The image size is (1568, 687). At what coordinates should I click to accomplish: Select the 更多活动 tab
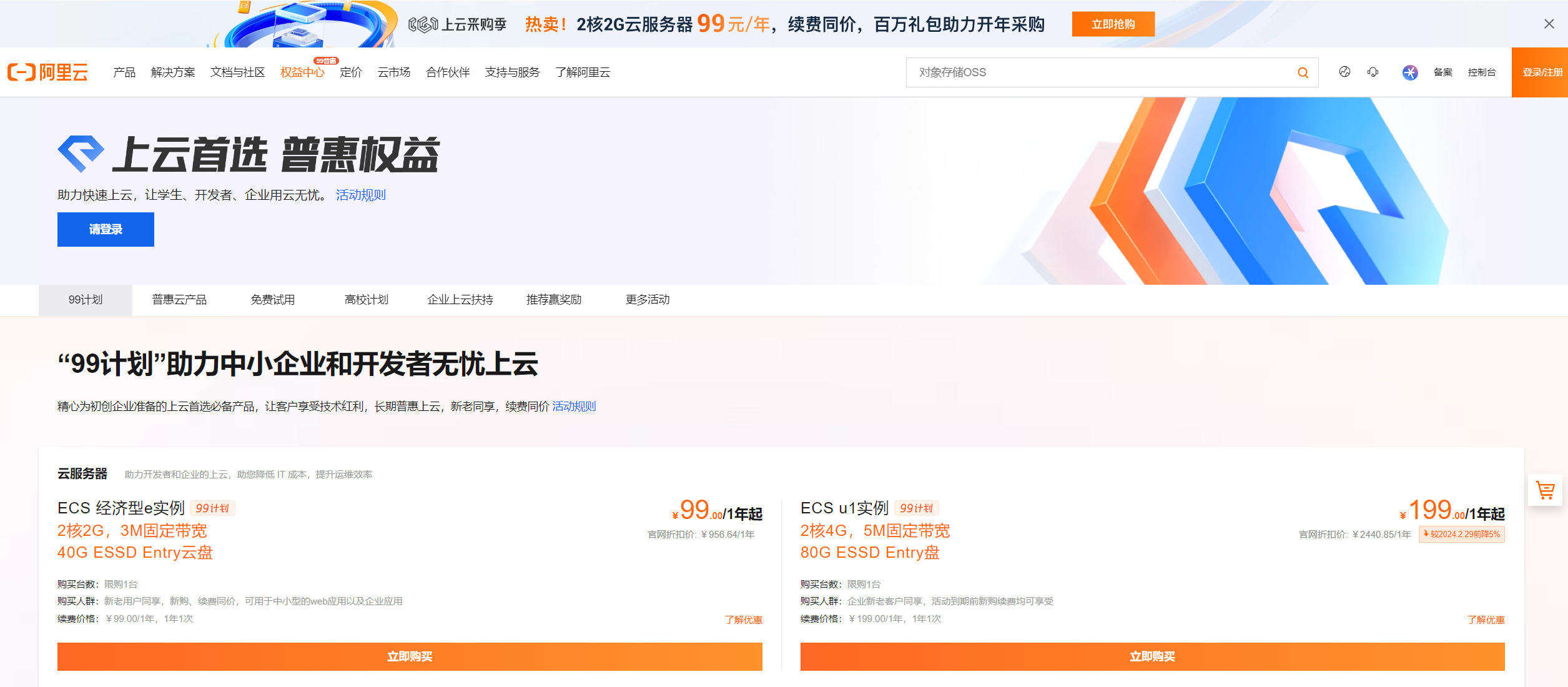pos(648,300)
